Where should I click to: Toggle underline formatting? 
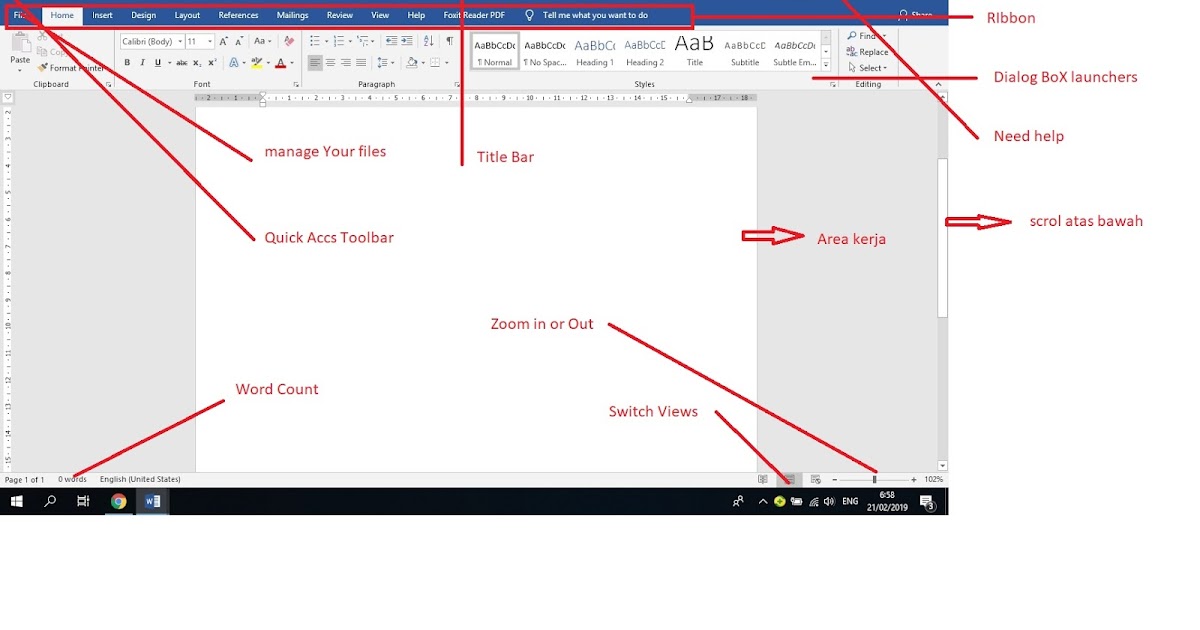(x=158, y=61)
